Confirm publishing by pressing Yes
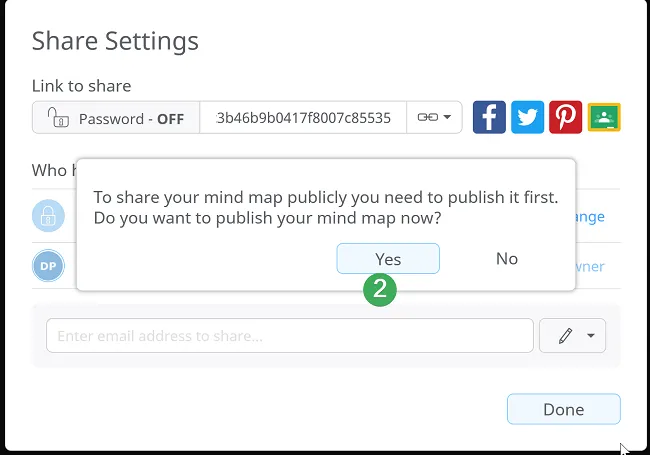Image resolution: width=650 pixels, height=455 pixels. [x=388, y=259]
